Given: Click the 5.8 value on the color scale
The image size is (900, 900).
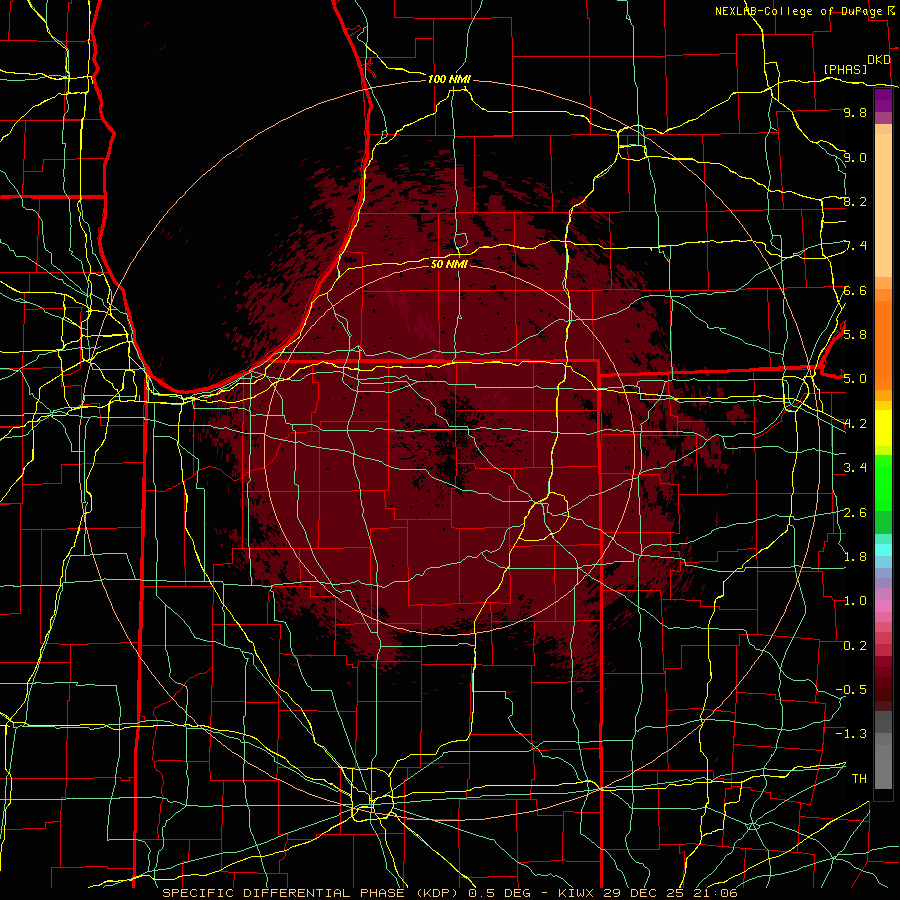Looking at the screenshot, I should pos(855,335).
